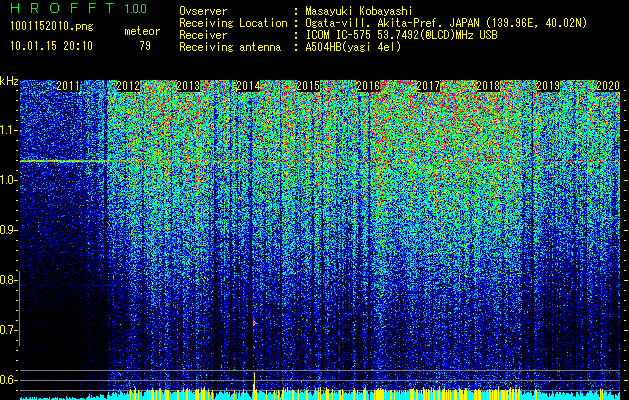This screenshot has height=400, width=629.
Task: Click the 2018 time marker
Action: pyautogui.click(x=488, y=86)
